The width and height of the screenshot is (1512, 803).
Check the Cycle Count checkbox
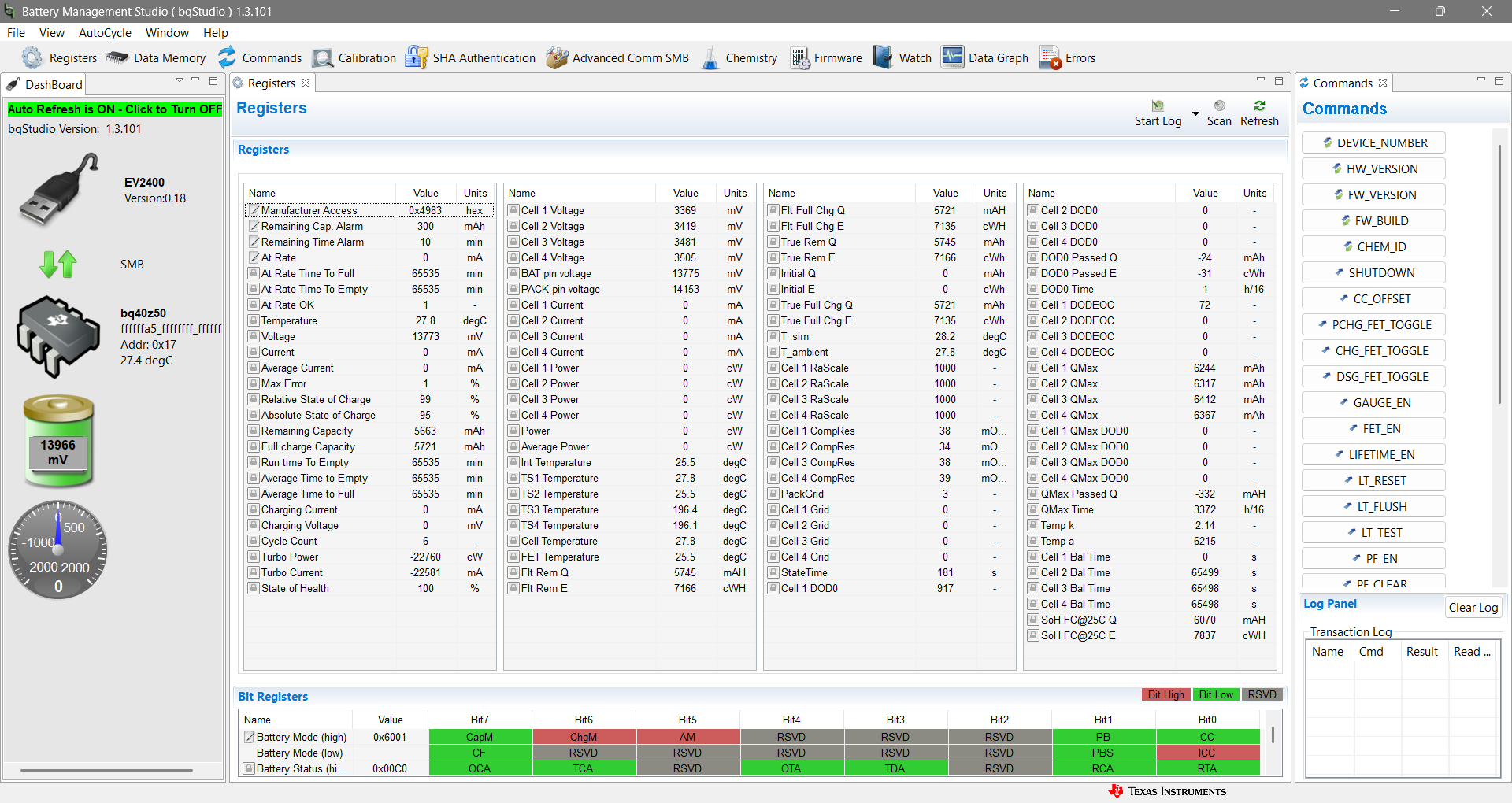pyautogui.click(x=254, y=541)
